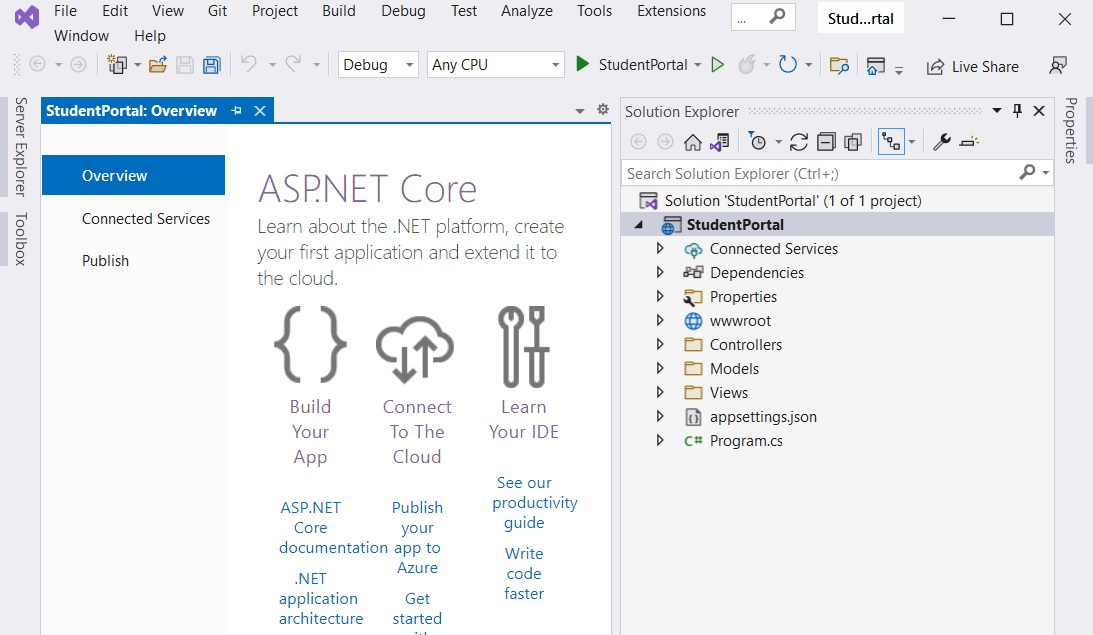The height and width of the screenshot is (635, 1093).
Task: Collapse the StudentPortal project node
Action: [639, 224]
